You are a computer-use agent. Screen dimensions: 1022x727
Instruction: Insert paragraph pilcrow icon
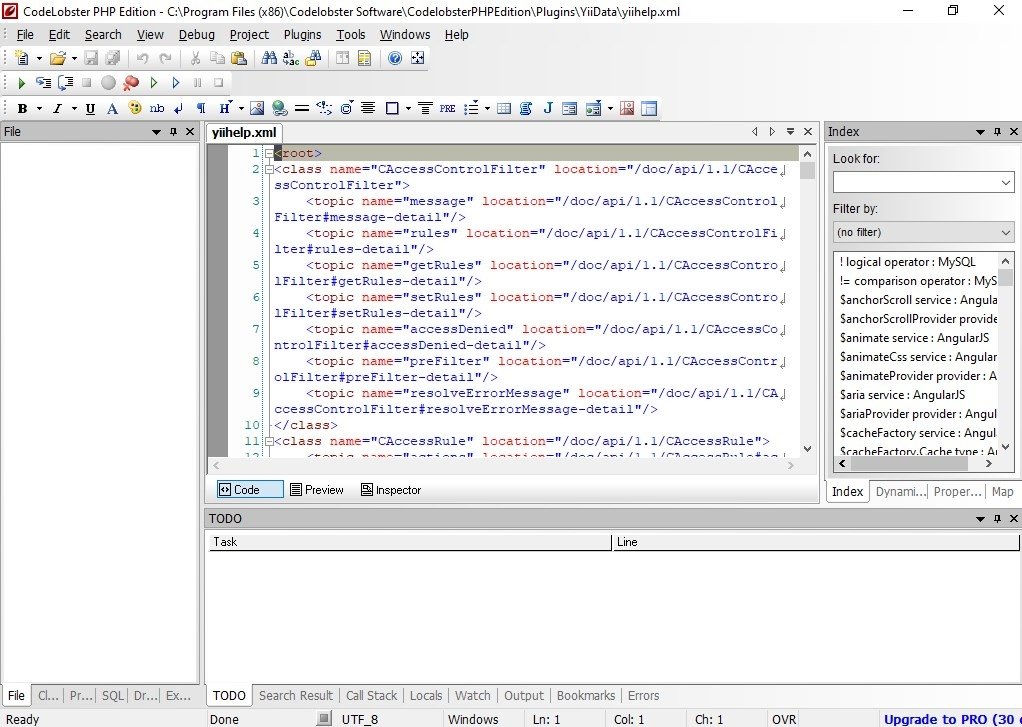[x=201, y=108]
